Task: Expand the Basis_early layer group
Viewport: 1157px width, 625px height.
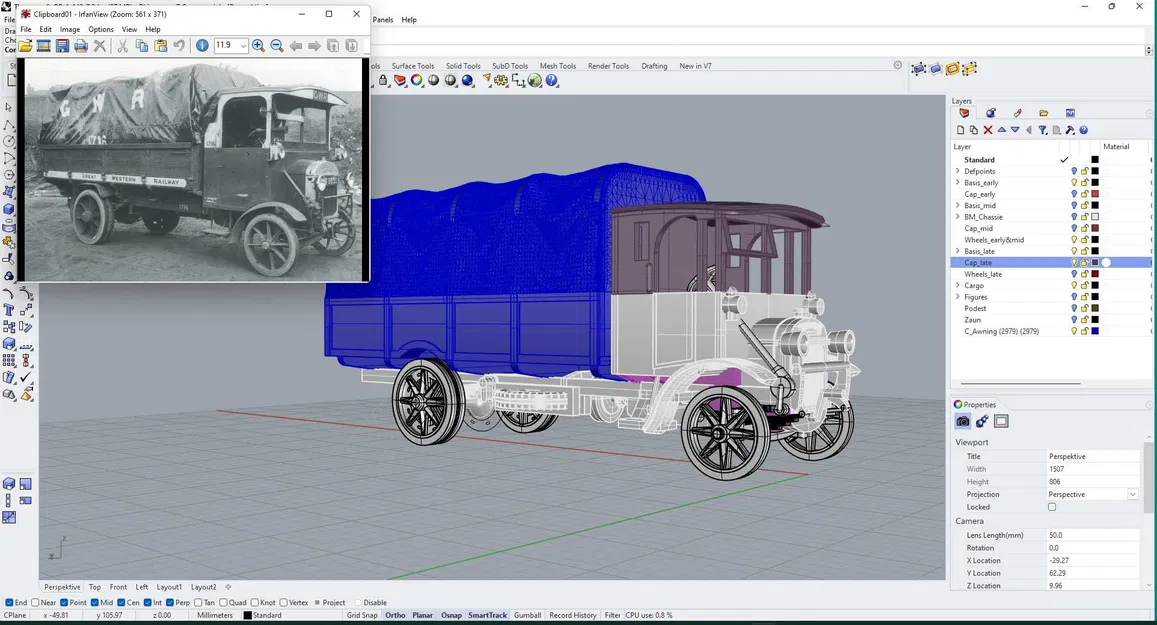Action: click(958, 183)
